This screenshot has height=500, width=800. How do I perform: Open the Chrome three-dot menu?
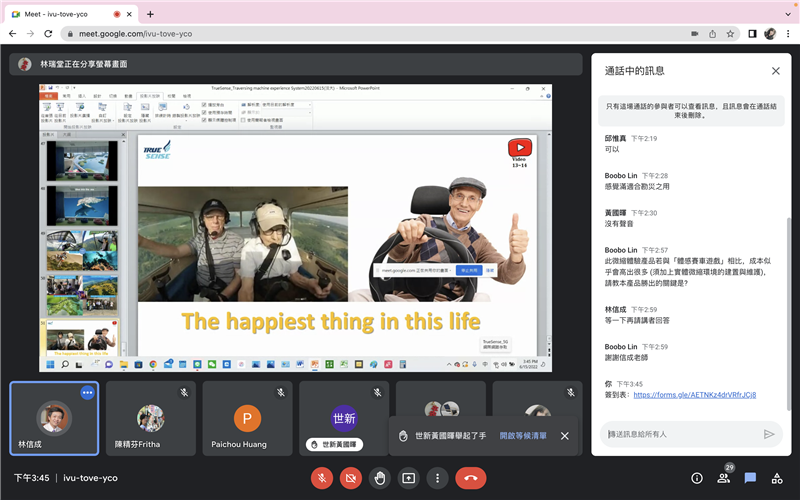[787, 33]
